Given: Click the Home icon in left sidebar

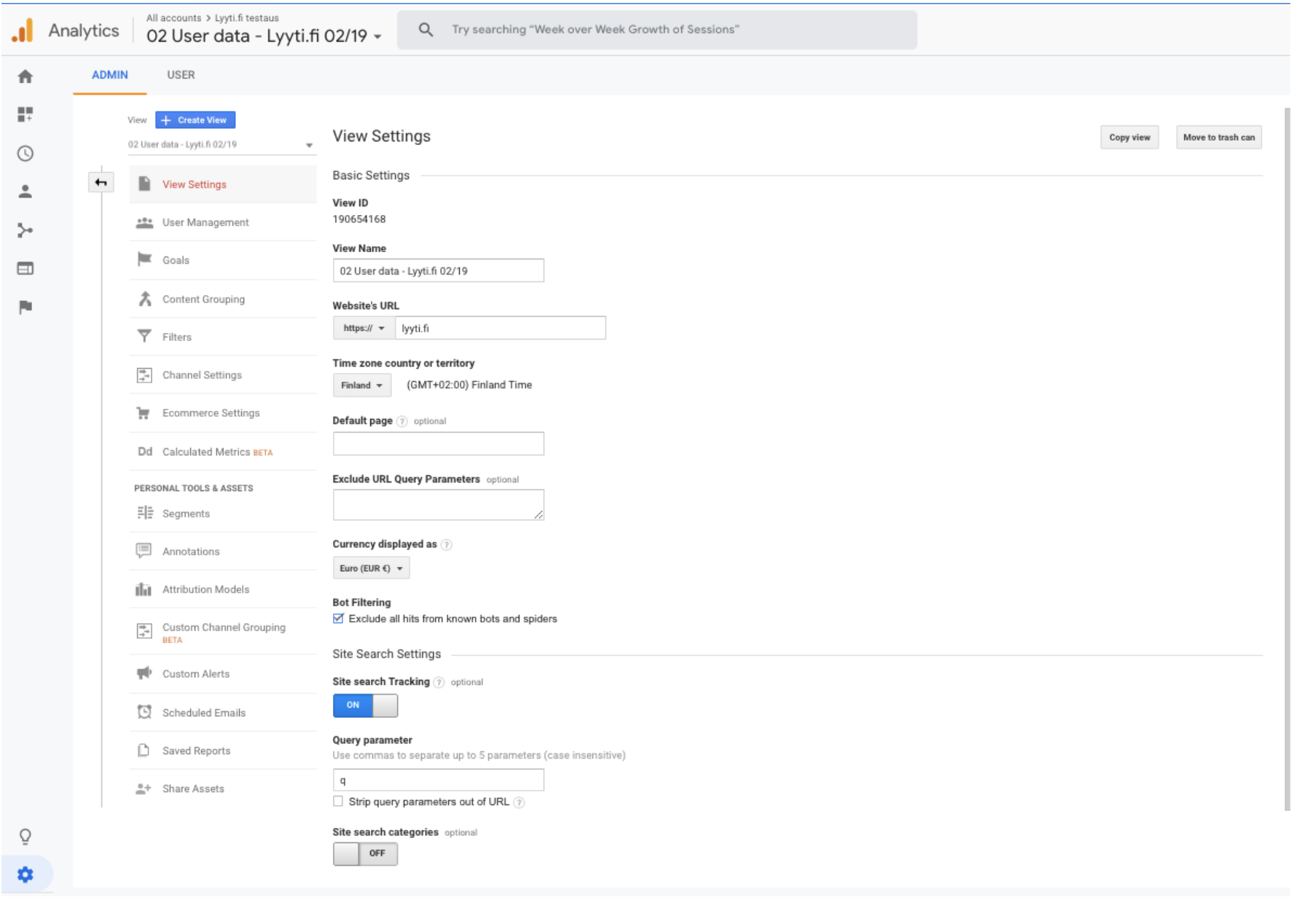Looking at the screenshot, I should (26, 77).
